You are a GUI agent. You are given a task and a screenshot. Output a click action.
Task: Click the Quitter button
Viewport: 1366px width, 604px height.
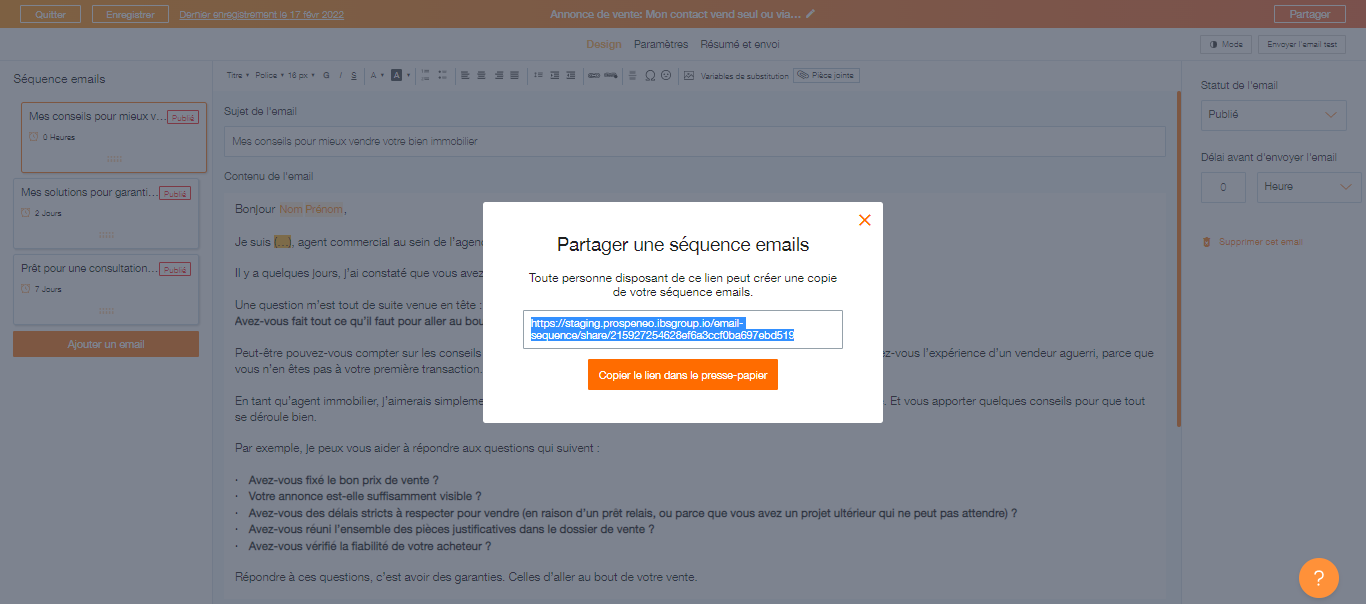pos(50,14)
